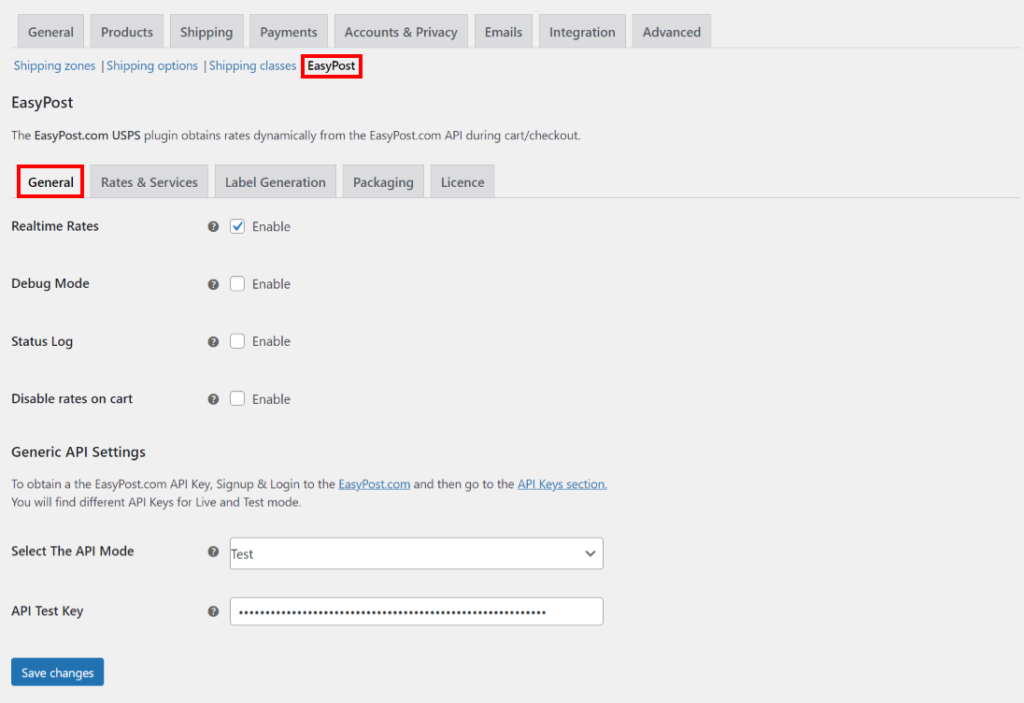The image size is (1024, 703).
Task: Go to the Packaging tab
Action: [x=383, y=182]
